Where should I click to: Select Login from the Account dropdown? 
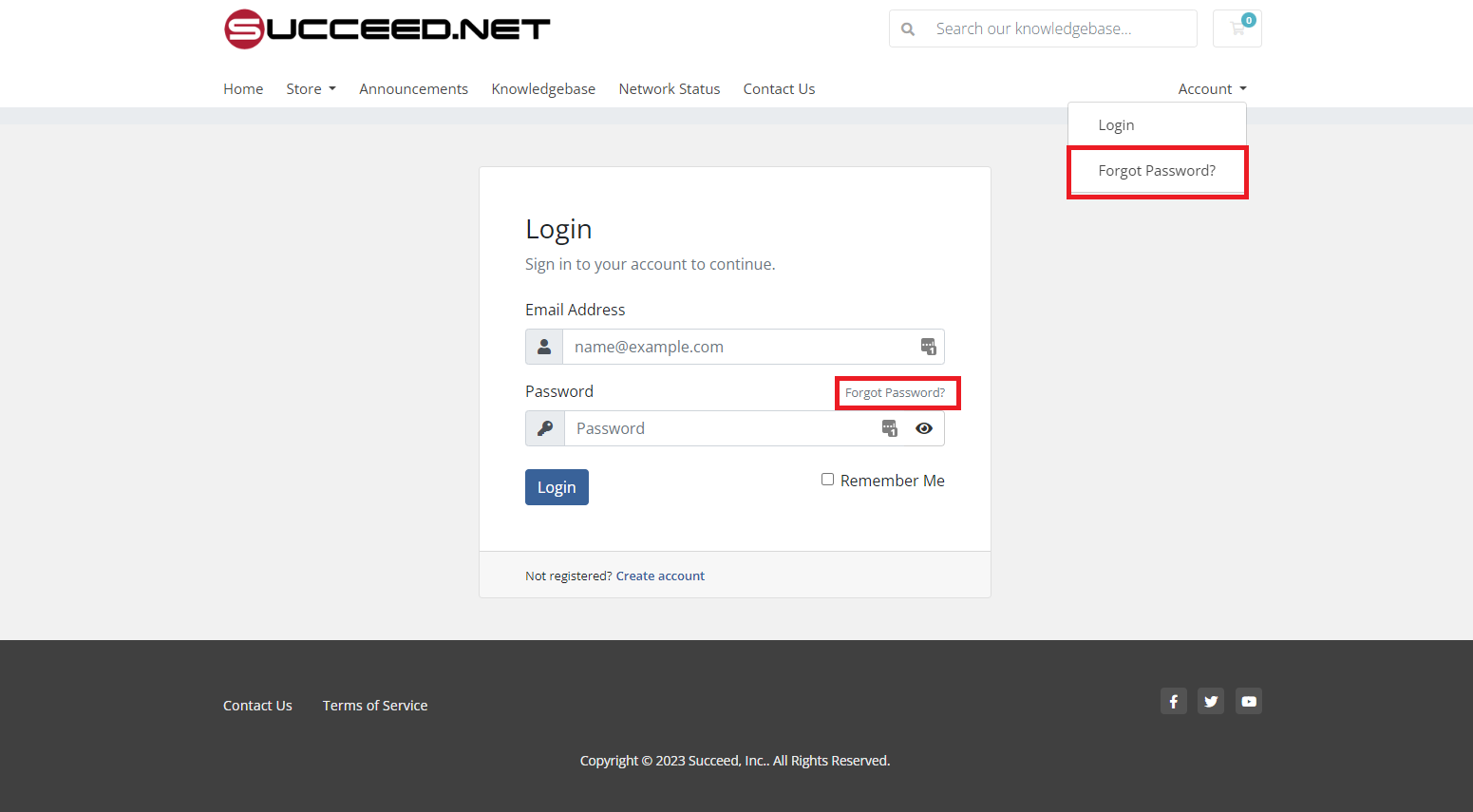pyautogui.click(x=1116, y=124)
